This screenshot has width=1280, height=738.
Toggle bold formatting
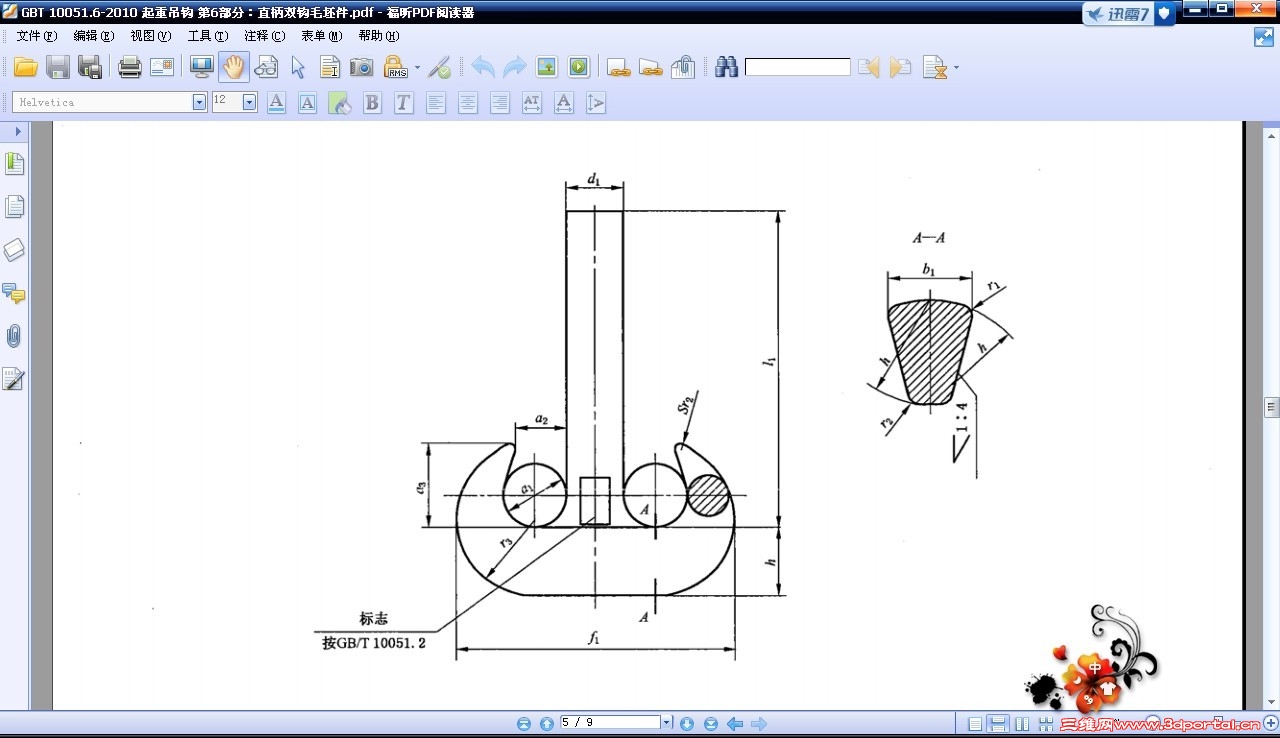click(x=372, y=102)
